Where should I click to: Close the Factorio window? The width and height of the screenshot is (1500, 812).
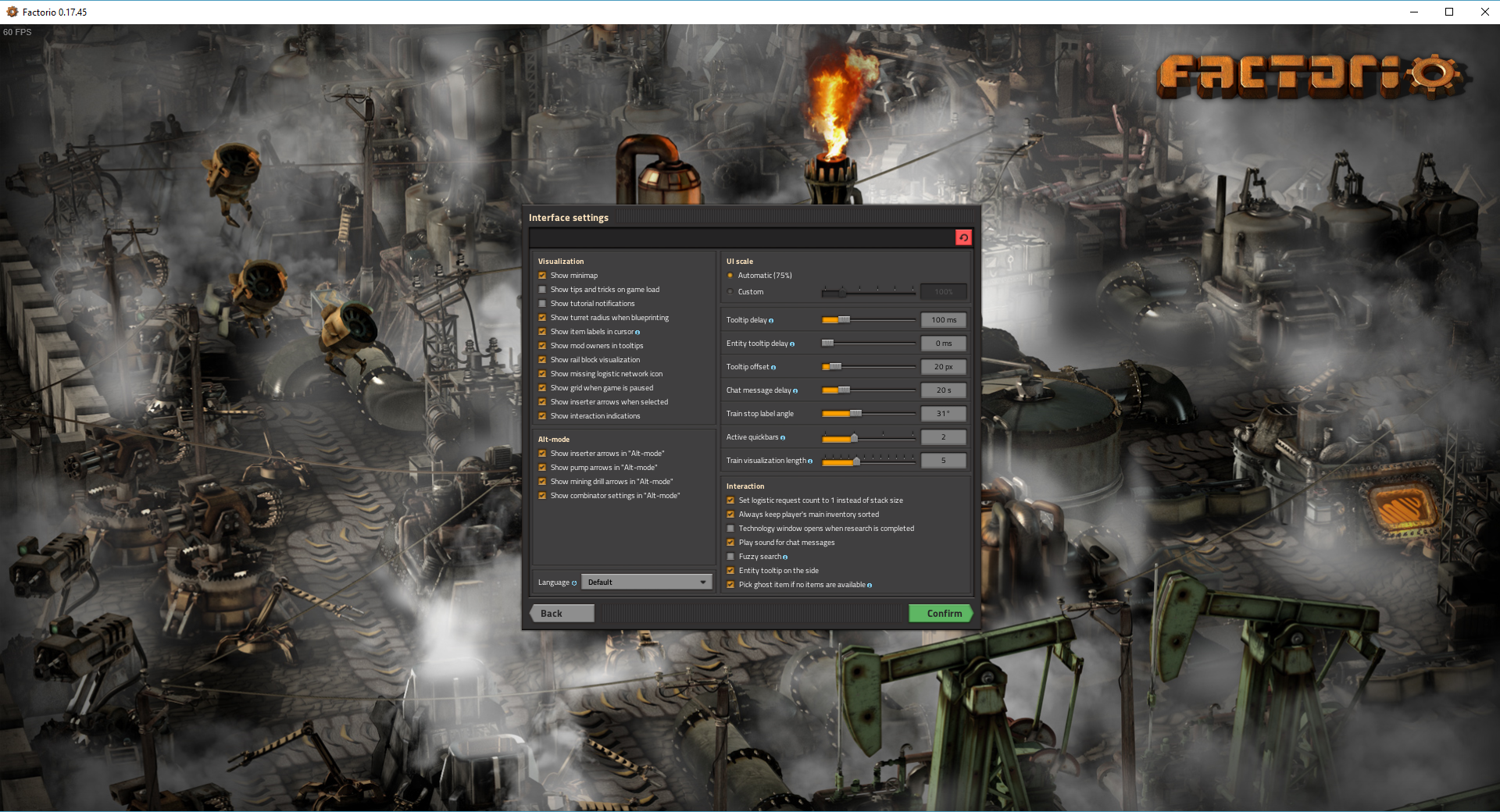(x=1484, y=12)
